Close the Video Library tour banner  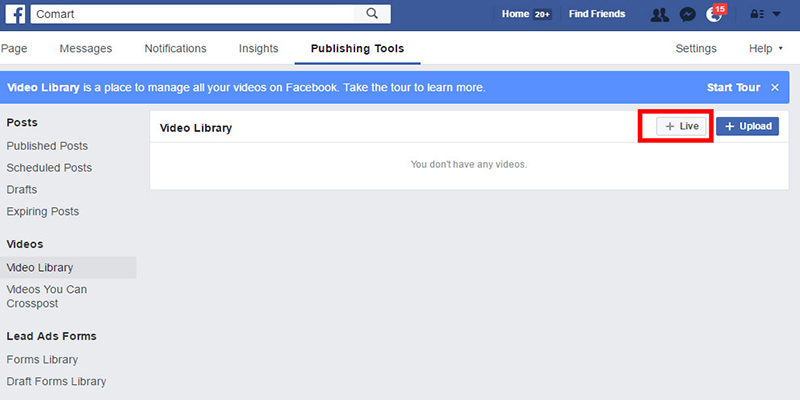(775, 88)
